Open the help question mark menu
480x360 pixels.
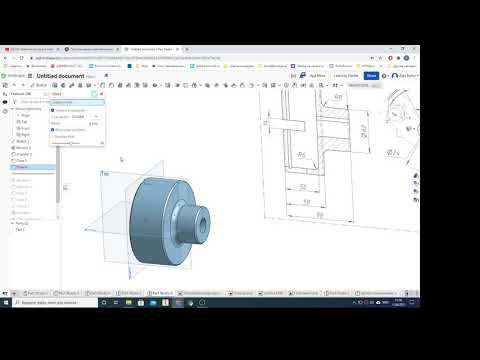384,76
